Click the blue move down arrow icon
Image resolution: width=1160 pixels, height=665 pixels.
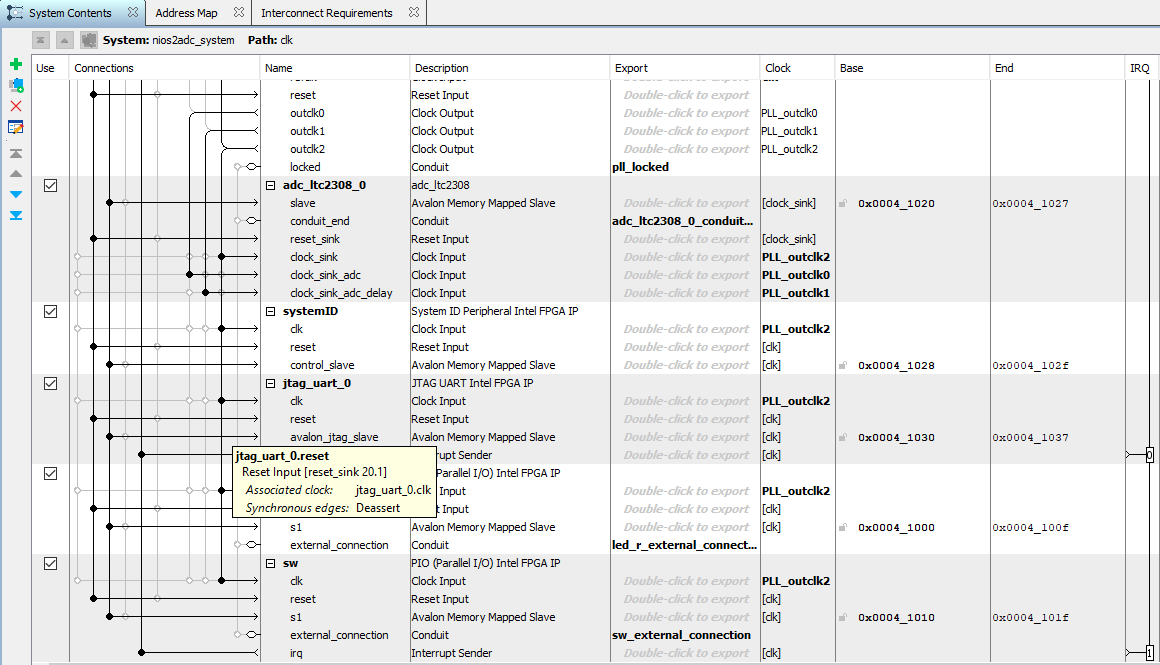[16, 195]
